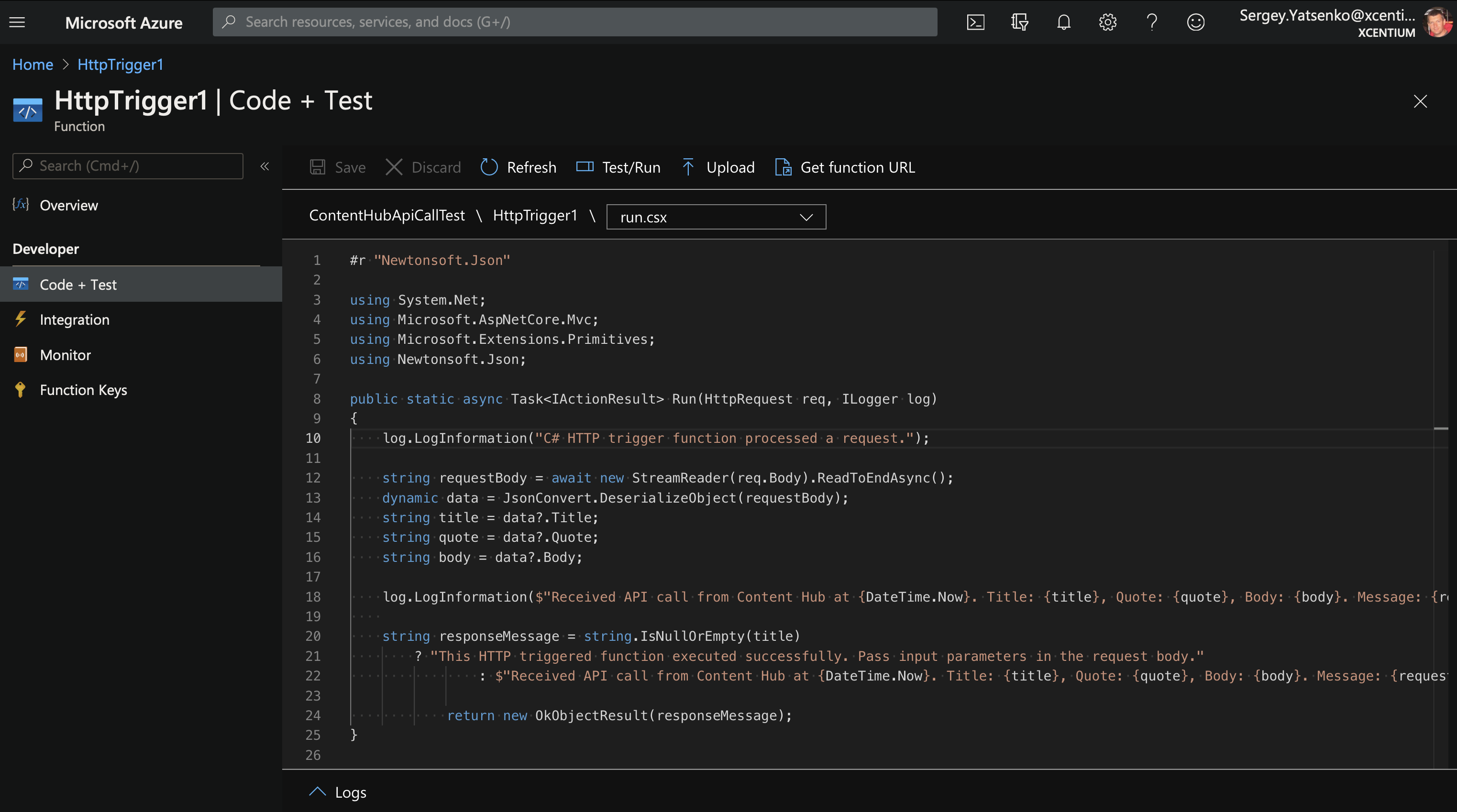
Task: Click the Save button label
Action: tap(350, 167)
